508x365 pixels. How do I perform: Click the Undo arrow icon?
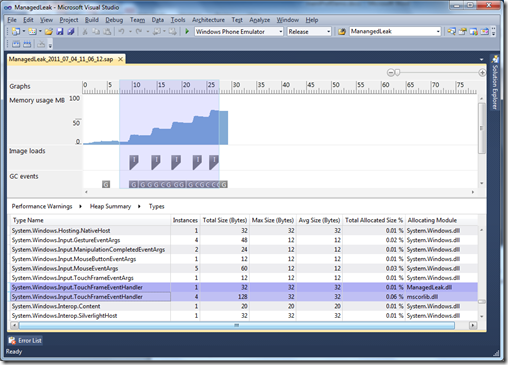coord(122,32)
